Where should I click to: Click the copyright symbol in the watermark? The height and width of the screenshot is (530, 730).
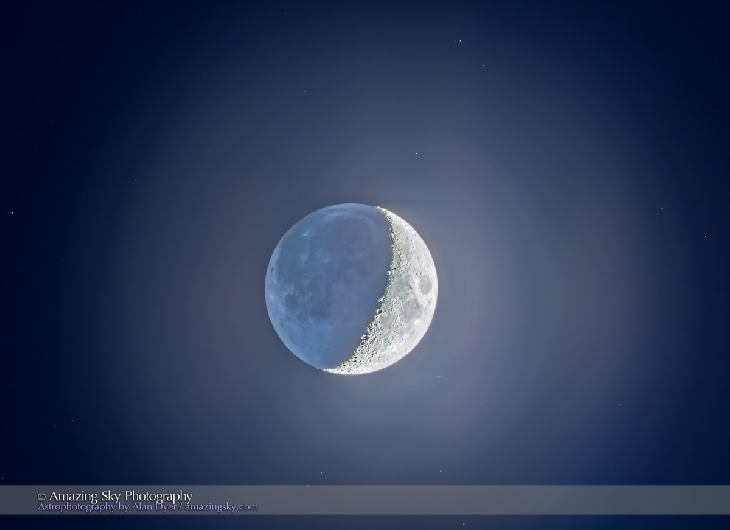(x=42, y=497)
